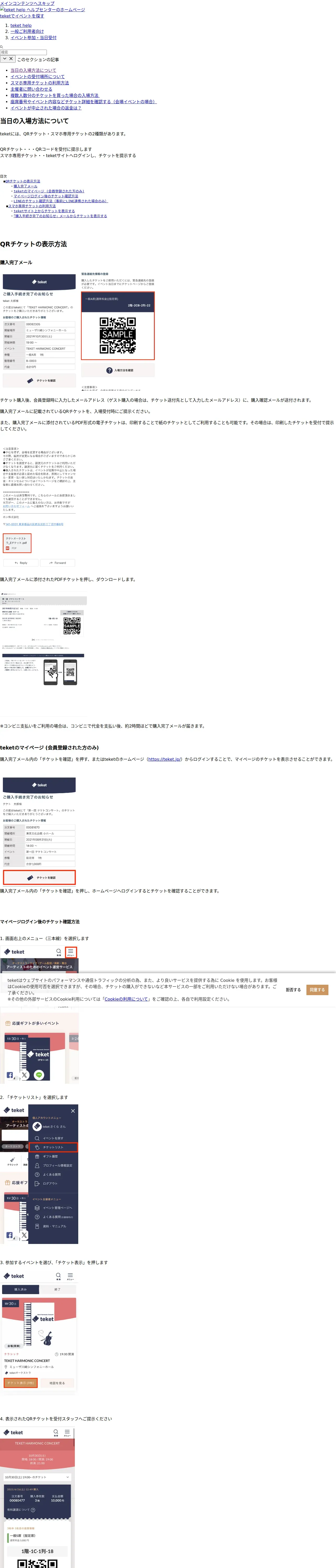Open the teketでイベントを探す link
Screen dimensions: 336x1568
click(x=22, y=16)
